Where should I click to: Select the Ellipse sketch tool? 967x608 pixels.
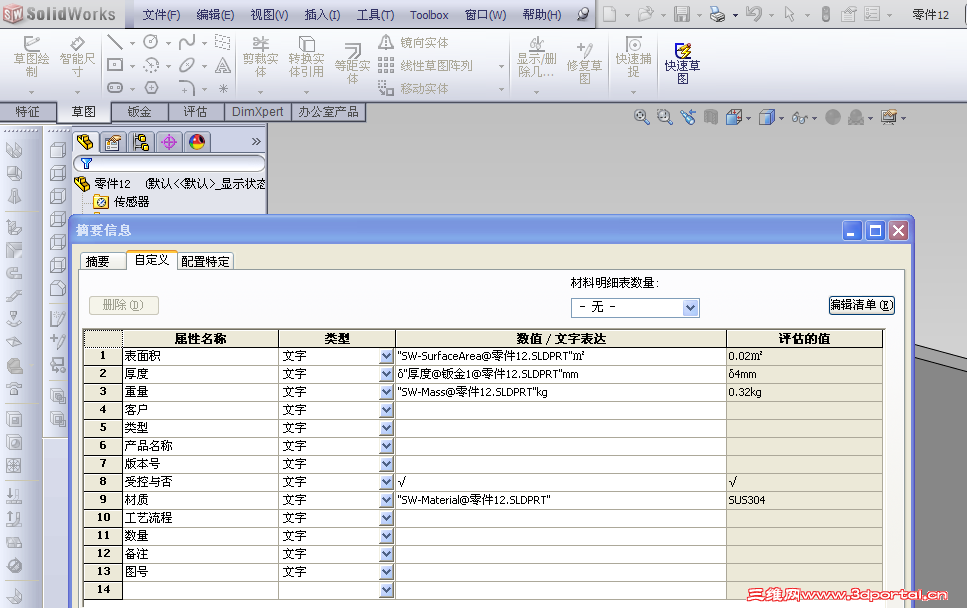187,65
